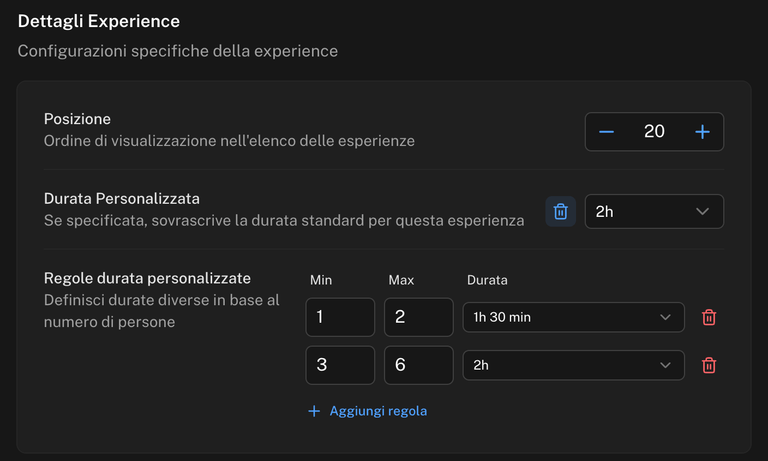The width and height of the screenshot is (768, 461).
Task: Click the Max column header
Action: 401,280
